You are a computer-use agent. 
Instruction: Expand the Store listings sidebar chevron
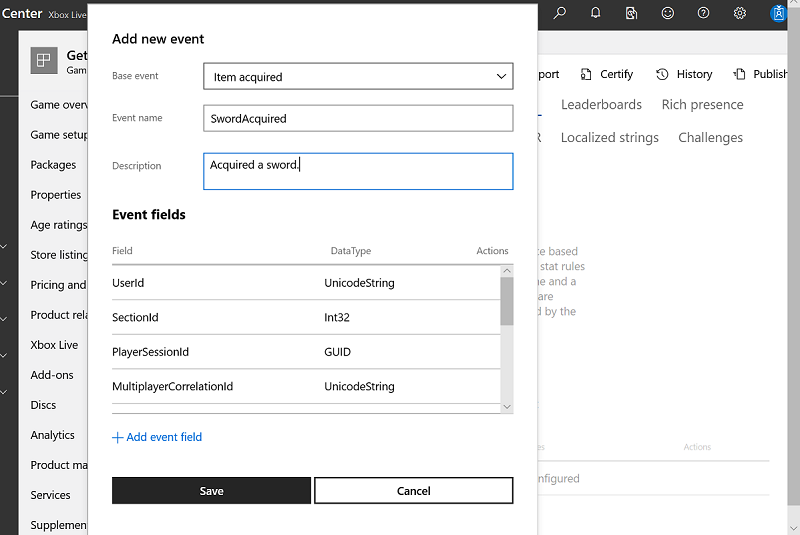(x=4, y=247)
